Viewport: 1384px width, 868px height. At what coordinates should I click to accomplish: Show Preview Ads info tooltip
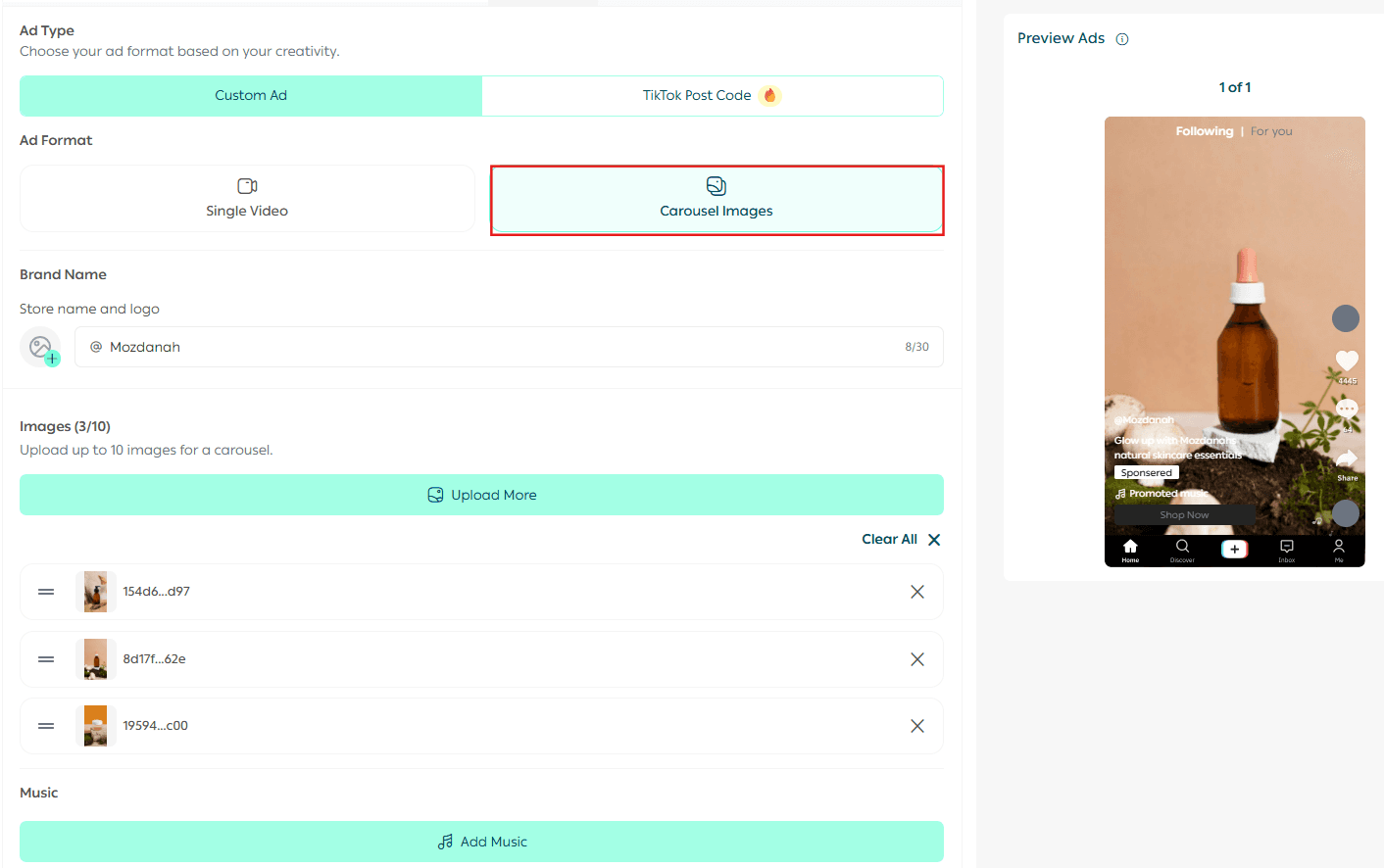pyautogui.click(x=1122, y=39)
